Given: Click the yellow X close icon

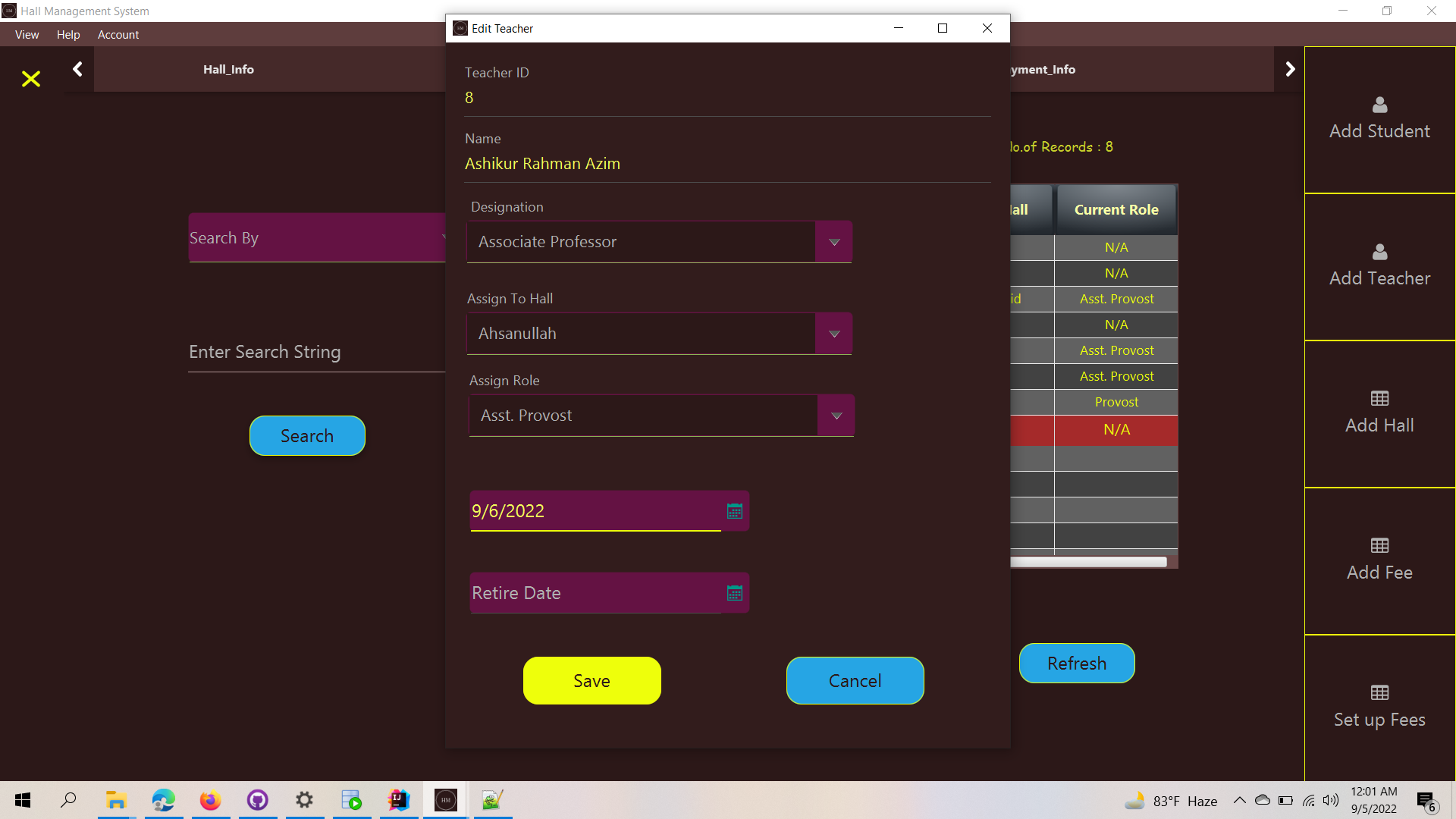Looking at the screenshot, I should tap(30, 79).
